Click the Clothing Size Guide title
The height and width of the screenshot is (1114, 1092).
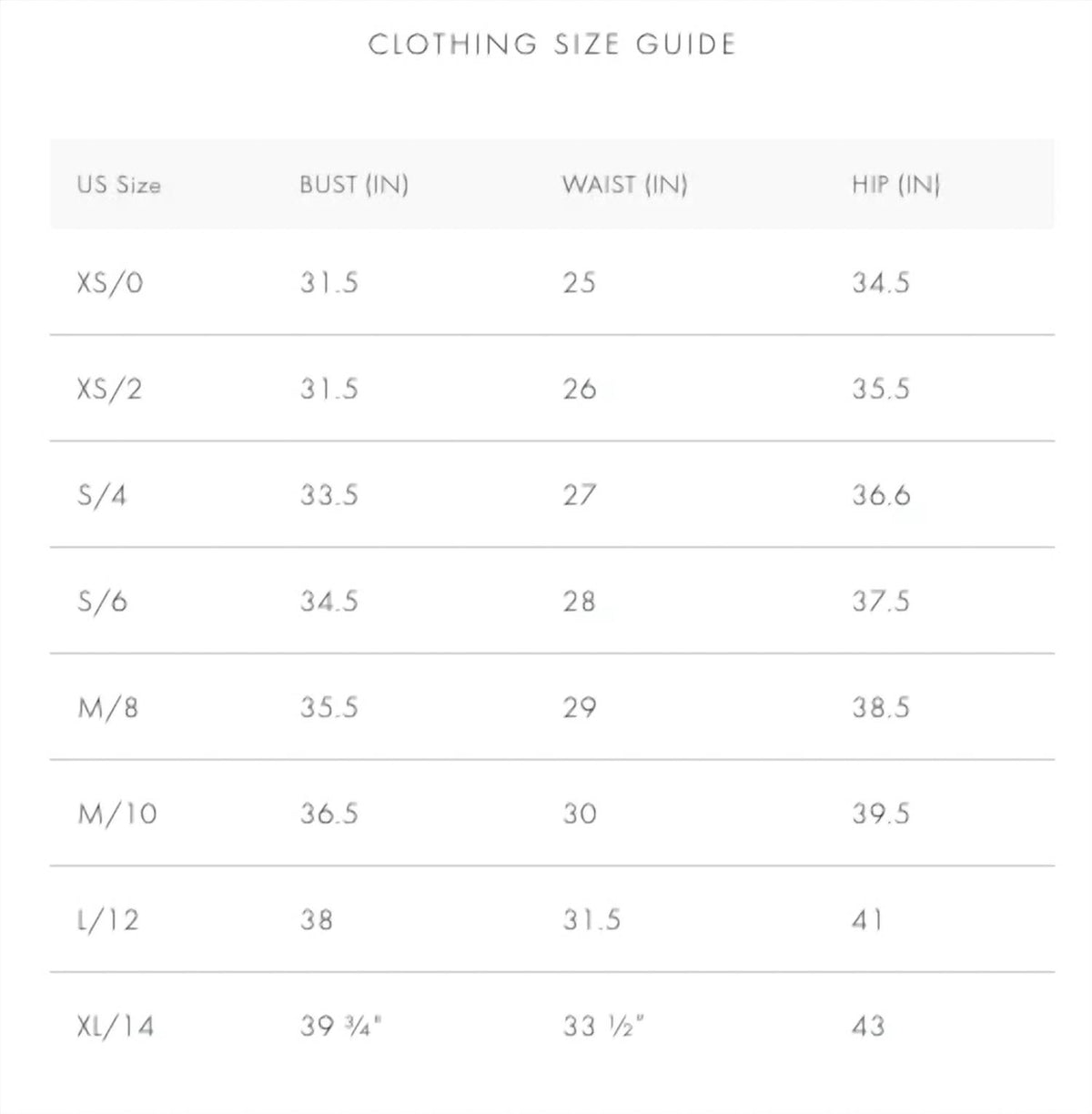[x=551, y=44]
